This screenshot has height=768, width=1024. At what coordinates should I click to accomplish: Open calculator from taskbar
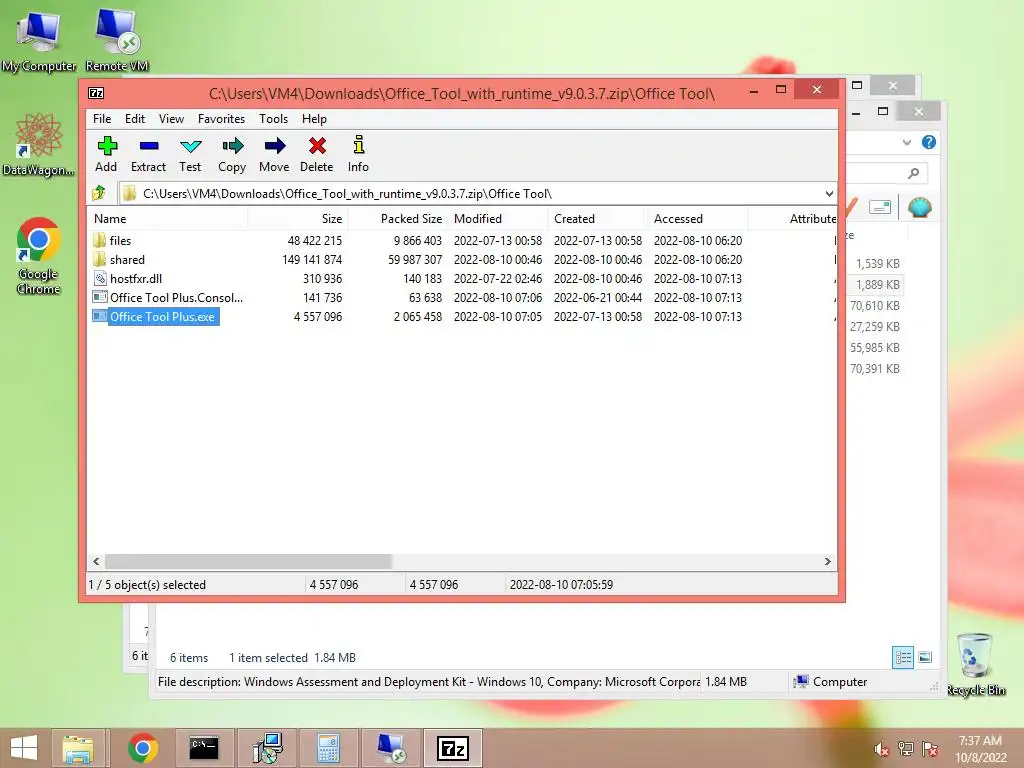(328, 748)
